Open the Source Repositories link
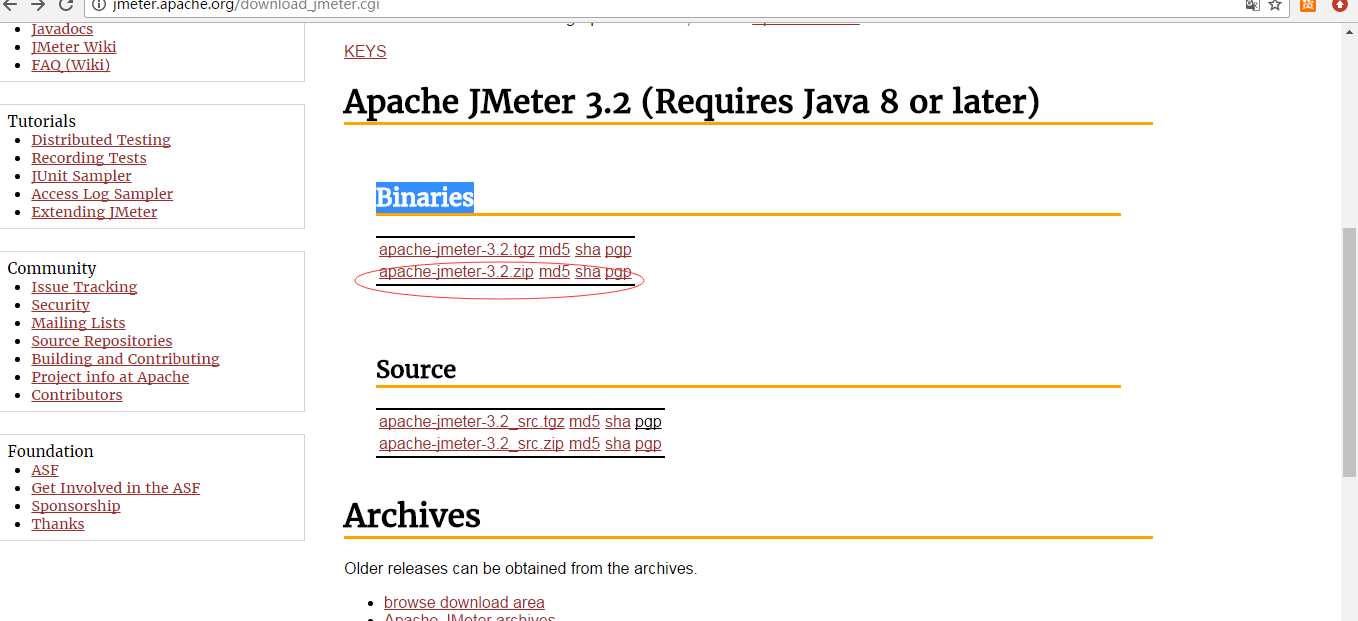The height and width of the screenshot is (621, 1358). point(102,341)
